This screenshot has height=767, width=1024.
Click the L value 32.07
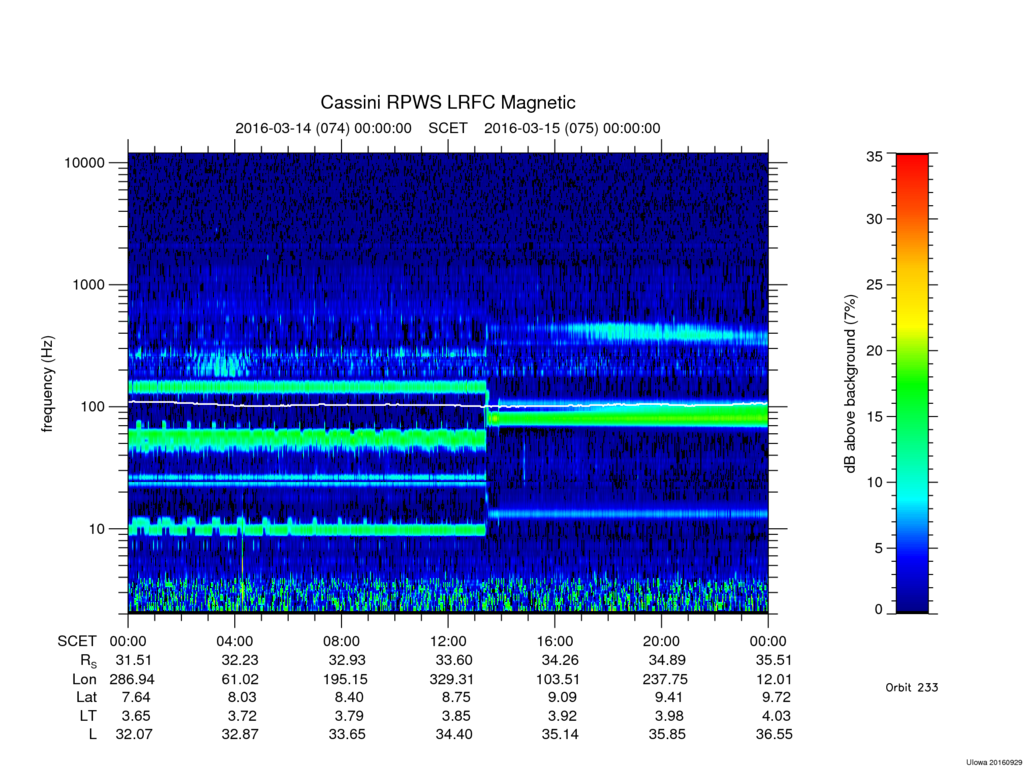coord(134,734)
